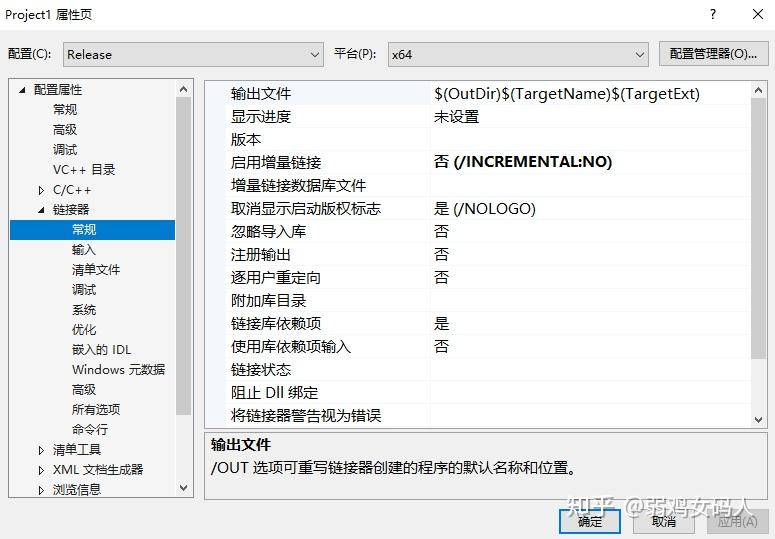Expand the 浏览信息 tree node
775x539 pixels.
(x=42, y=490)
